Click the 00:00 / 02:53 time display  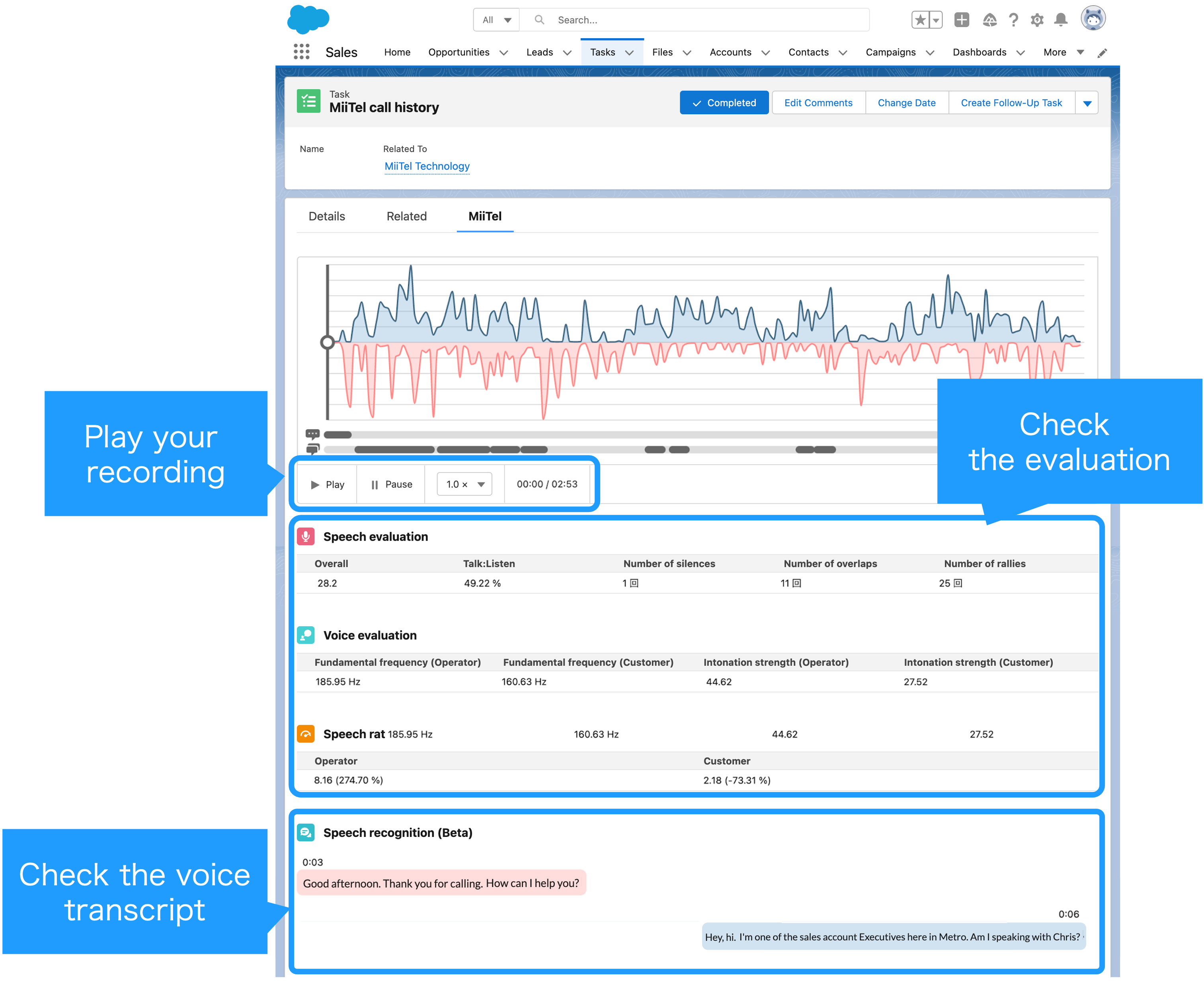546,485
